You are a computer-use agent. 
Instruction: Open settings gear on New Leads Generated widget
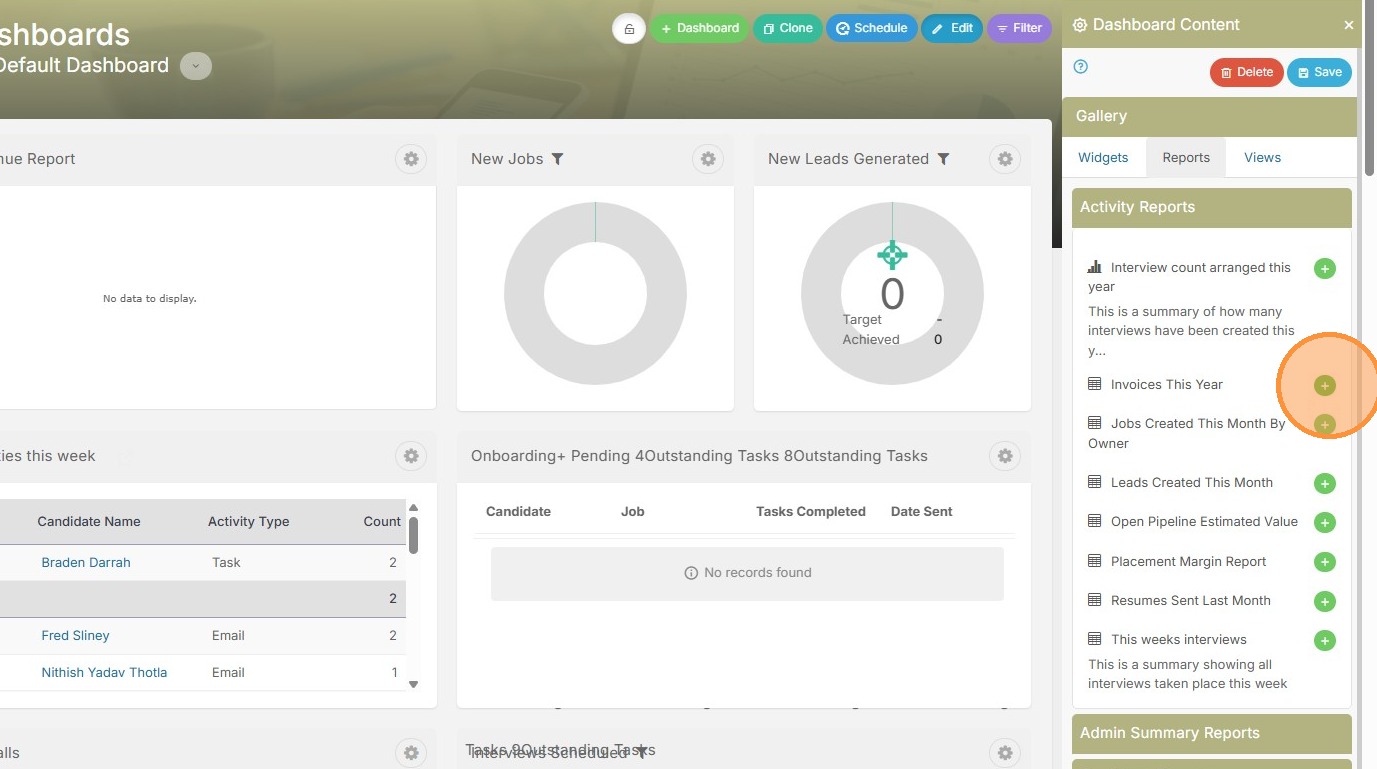pyautogui.click(x=1005, y=159)
